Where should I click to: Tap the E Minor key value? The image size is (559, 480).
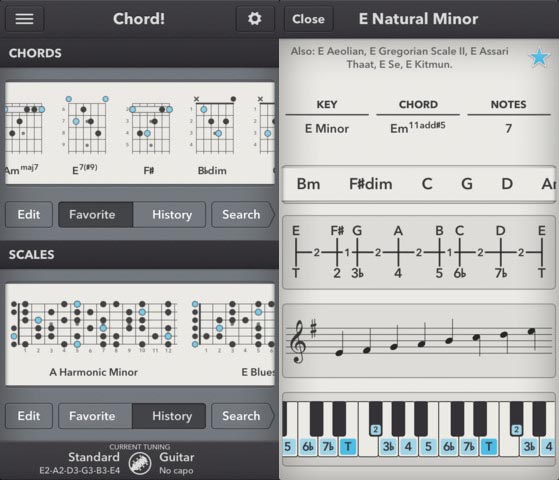[x=327, y=128]
